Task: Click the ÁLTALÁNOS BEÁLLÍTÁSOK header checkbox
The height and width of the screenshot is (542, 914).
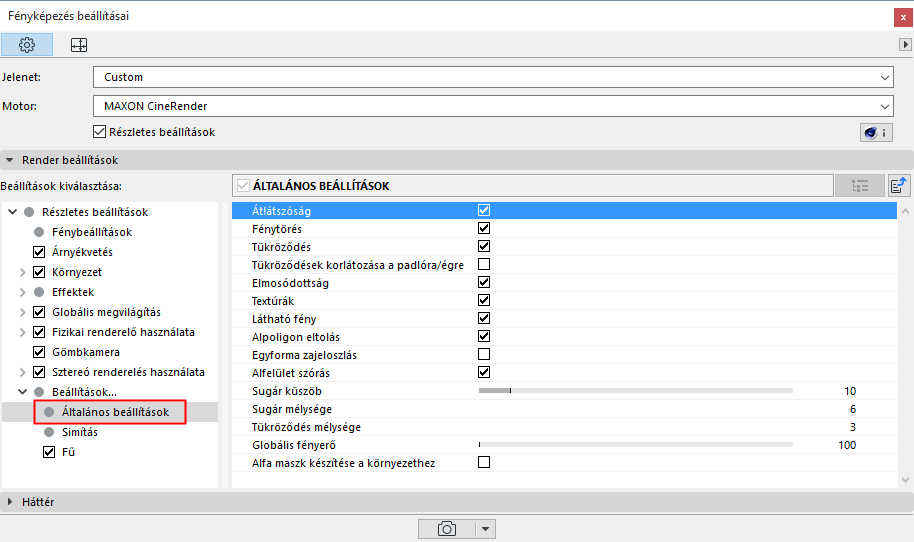Action: (243, 186)
